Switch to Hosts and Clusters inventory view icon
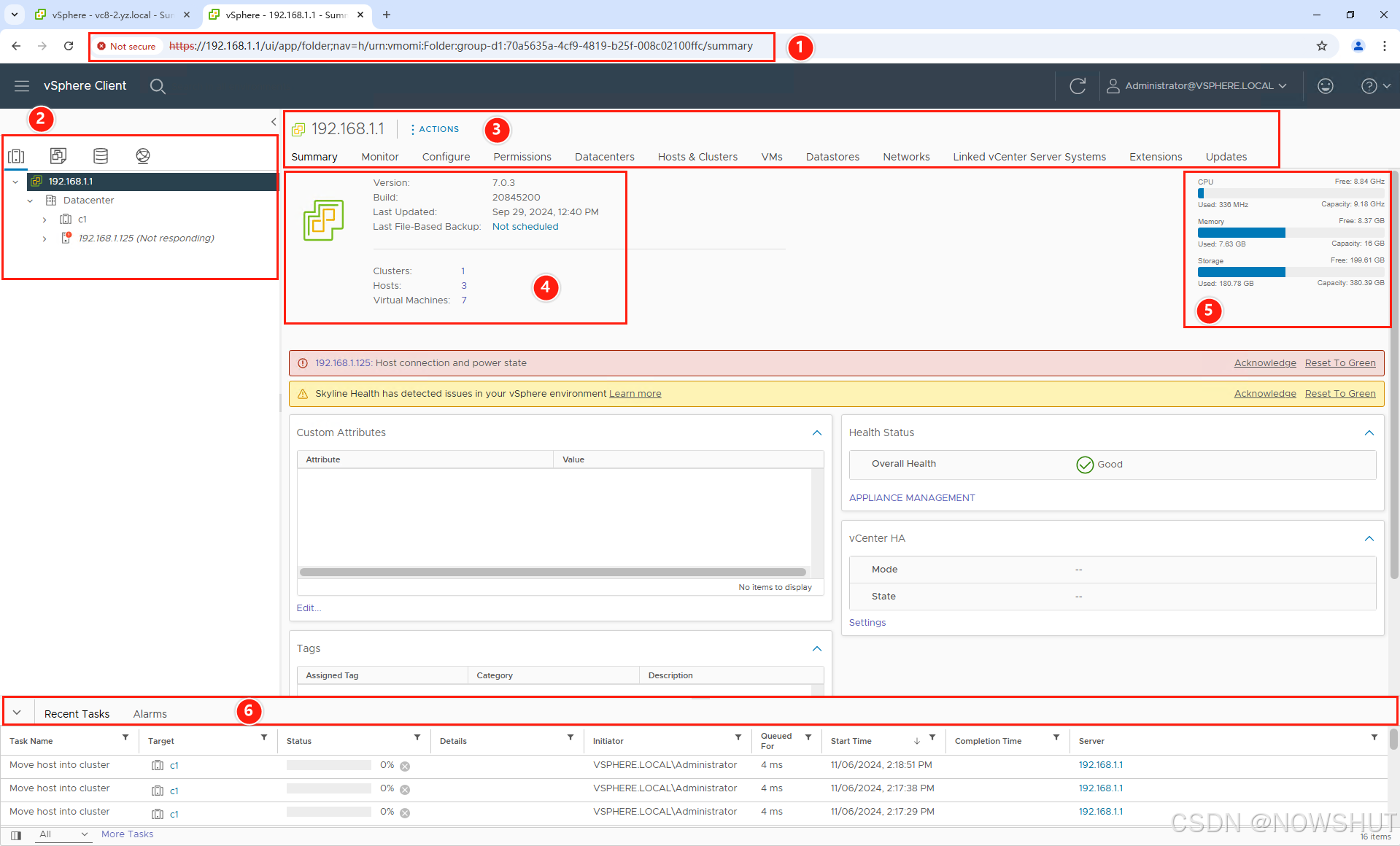Screen dimensions: 1400x846 (x=16, y=155)
